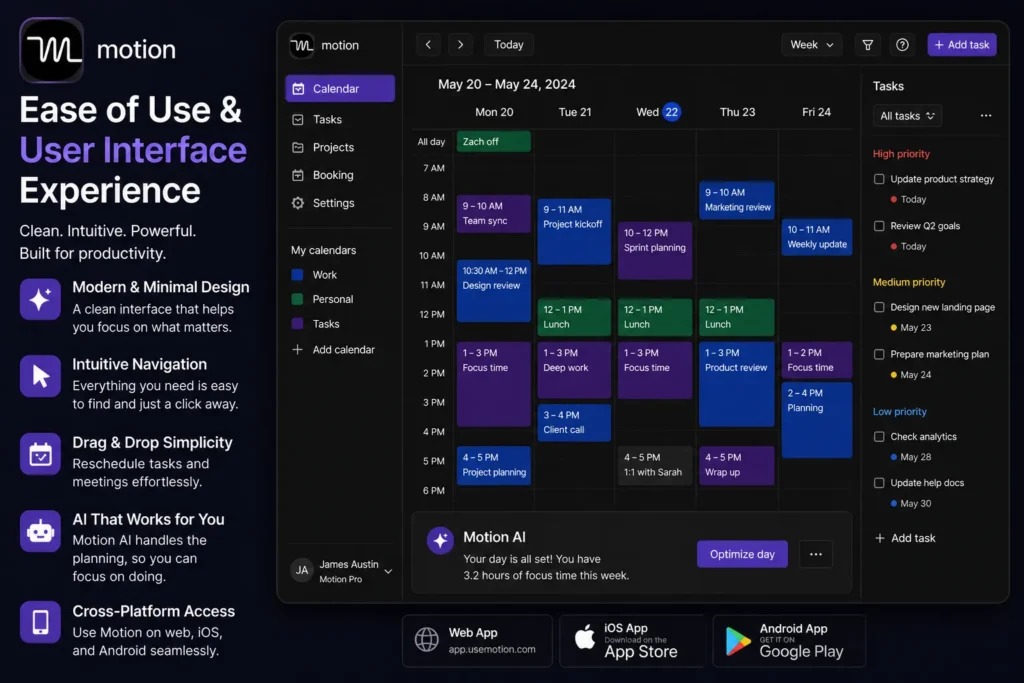Click the plus icon beside Add calendar
This screenshot has height=683, width=1024.
pyautogui.click(x=297, y=349)
